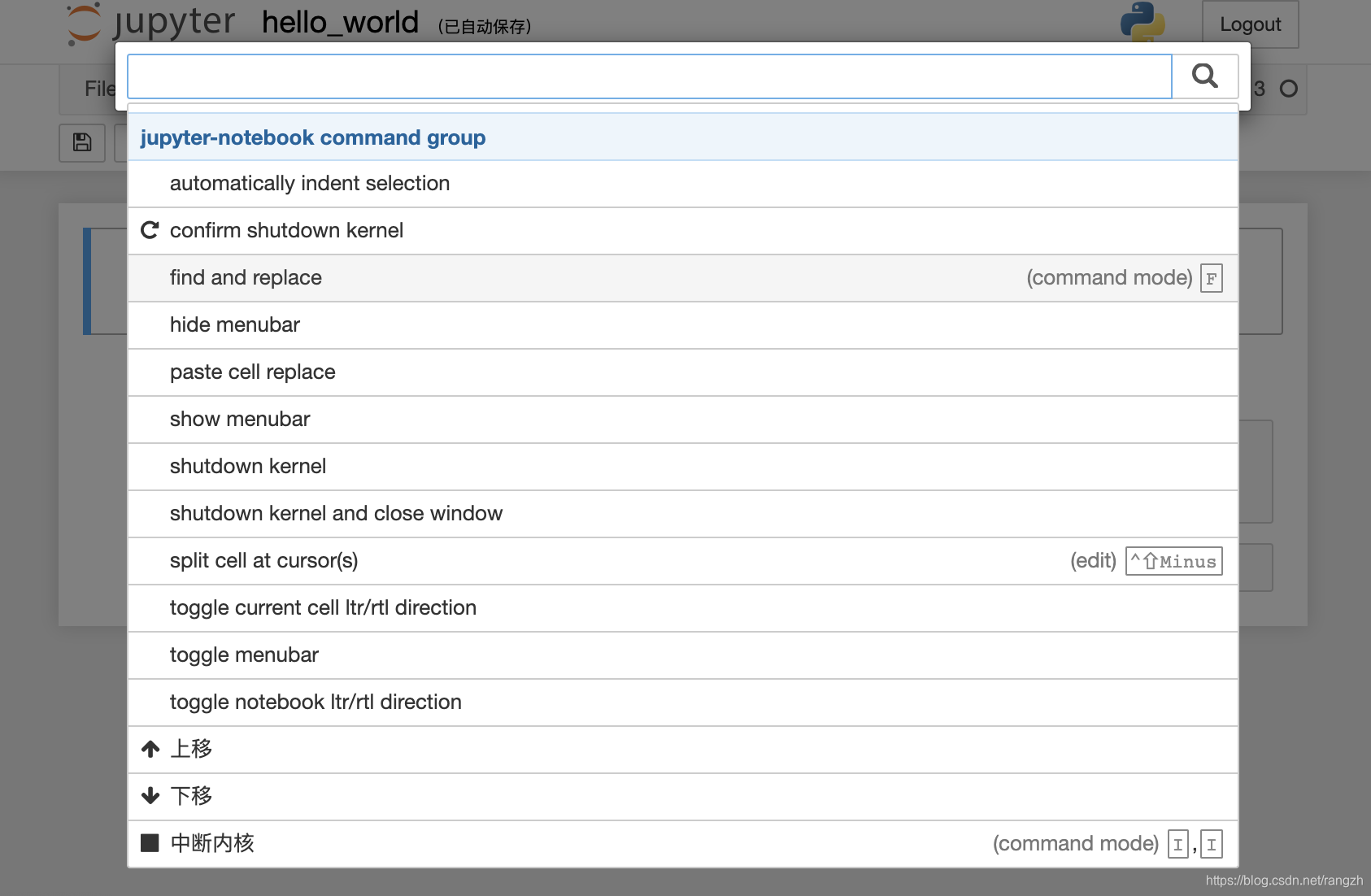Open the File menu
This screenshot has width=1371, height=896.
pyautogui.click(x=100, y=89)
